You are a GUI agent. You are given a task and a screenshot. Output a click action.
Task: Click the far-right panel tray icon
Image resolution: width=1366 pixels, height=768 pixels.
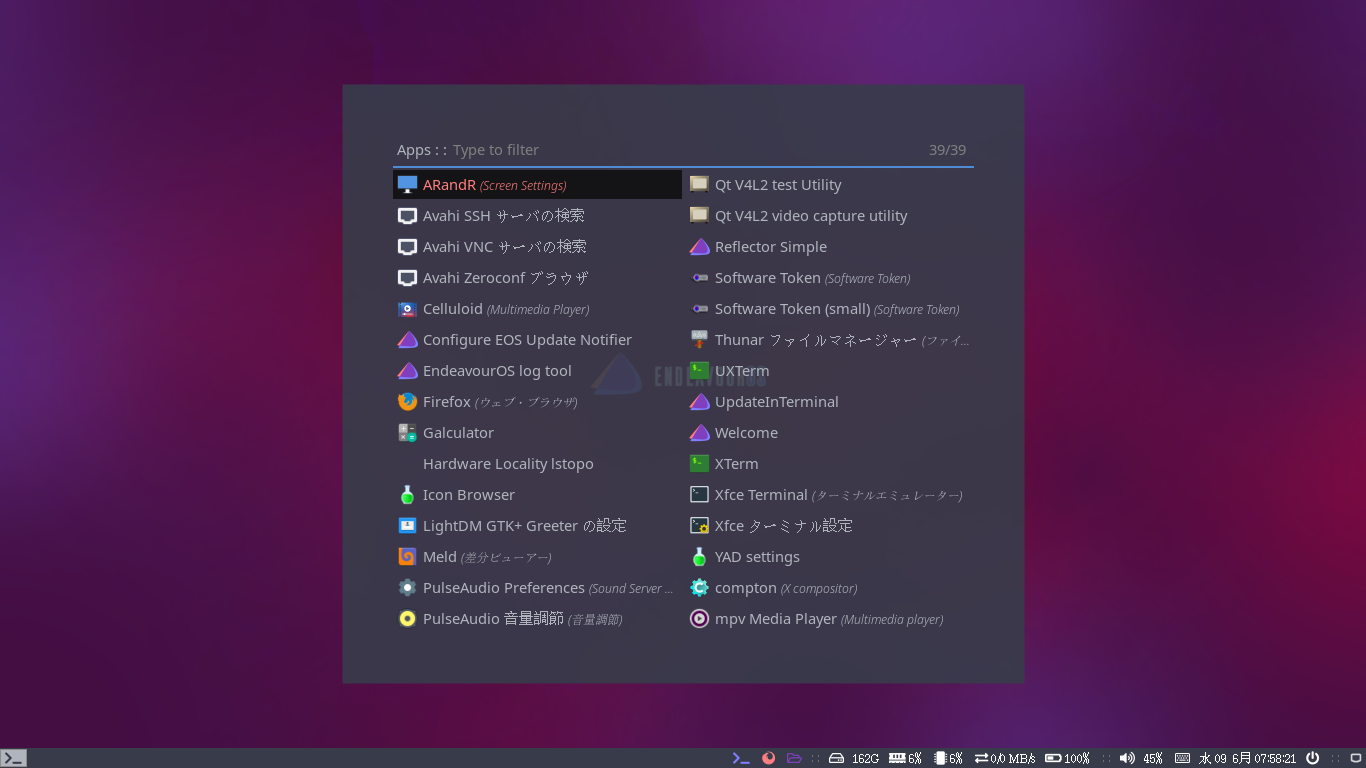(1356, 758)
